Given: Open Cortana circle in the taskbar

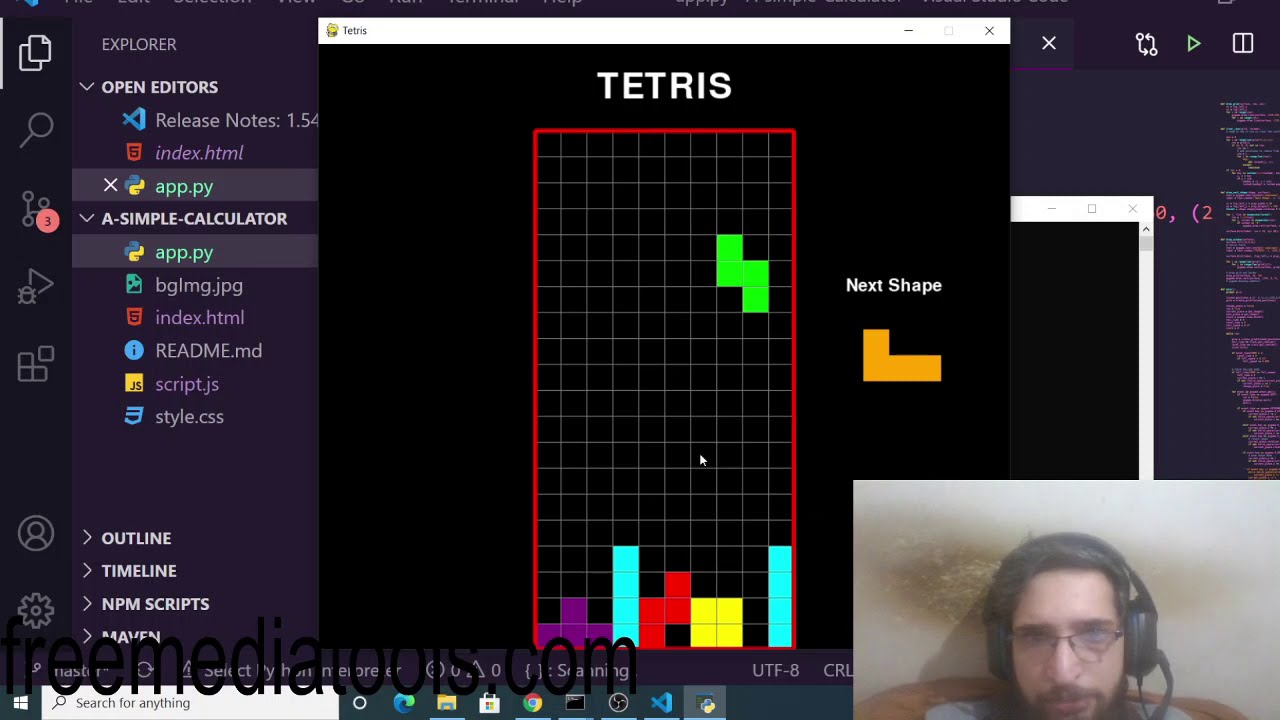Looking at the screenshot, I should click(x=359, y=703).
